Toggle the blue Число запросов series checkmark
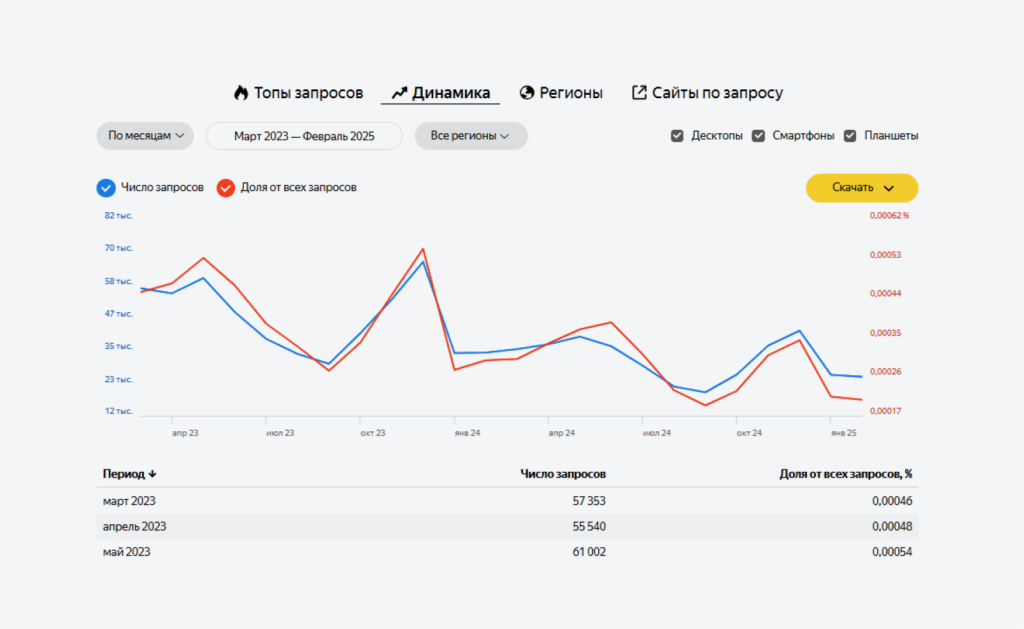The height and width of the screenshot is (629, 1024). 106,187
